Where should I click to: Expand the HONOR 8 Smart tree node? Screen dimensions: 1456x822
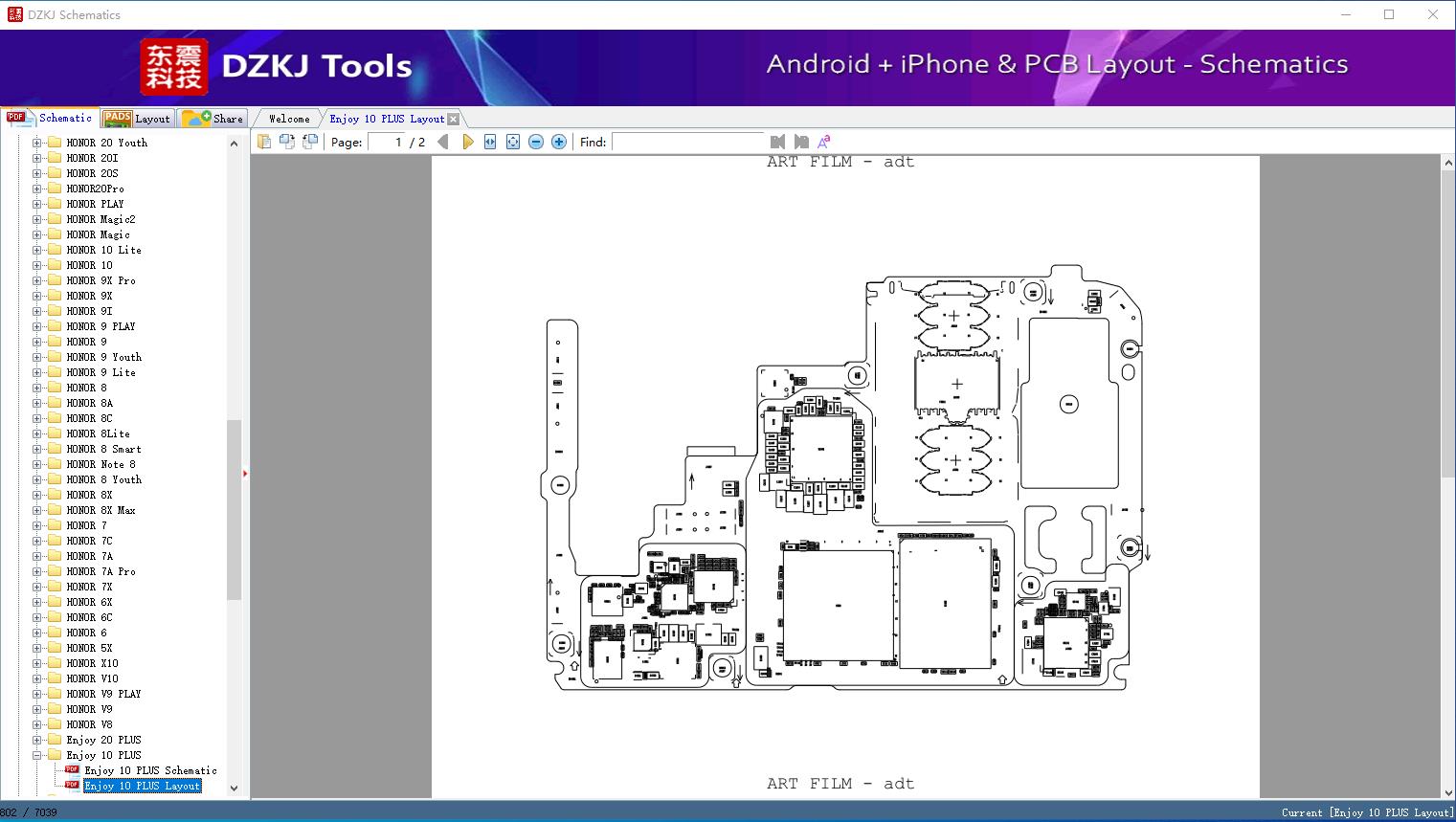coord(37,449)
